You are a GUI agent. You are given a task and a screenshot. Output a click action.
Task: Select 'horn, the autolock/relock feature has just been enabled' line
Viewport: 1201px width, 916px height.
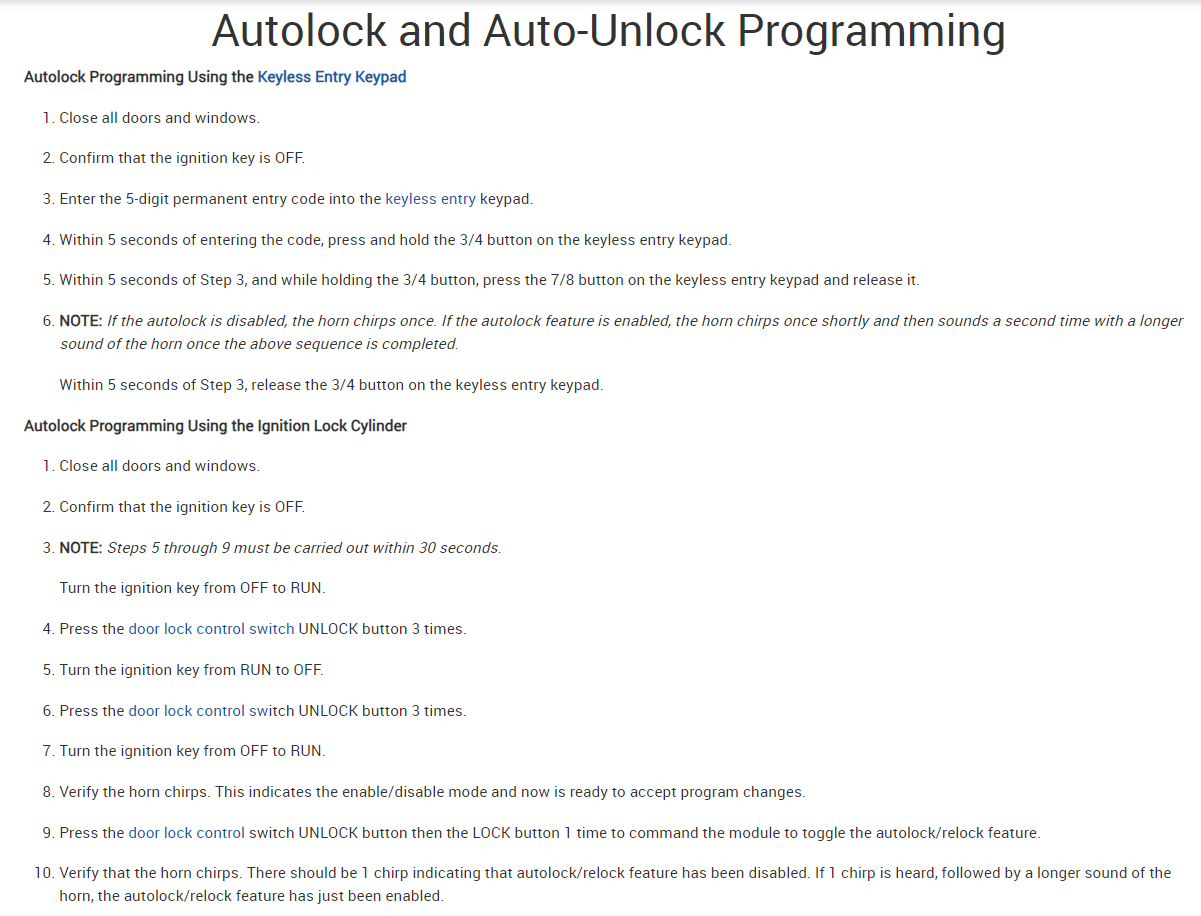click(251, 896)
